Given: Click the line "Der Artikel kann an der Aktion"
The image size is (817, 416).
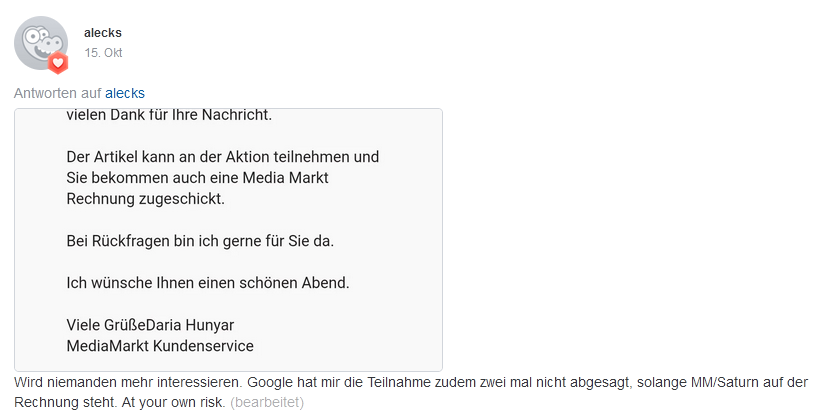Looking at the screenshot, I should coord(223,157).
